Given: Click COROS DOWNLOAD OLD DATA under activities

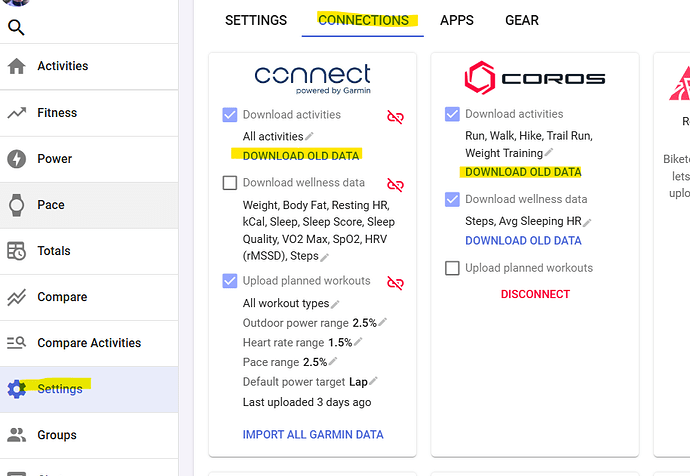Looking at the screenshot, I should point(523,172).
